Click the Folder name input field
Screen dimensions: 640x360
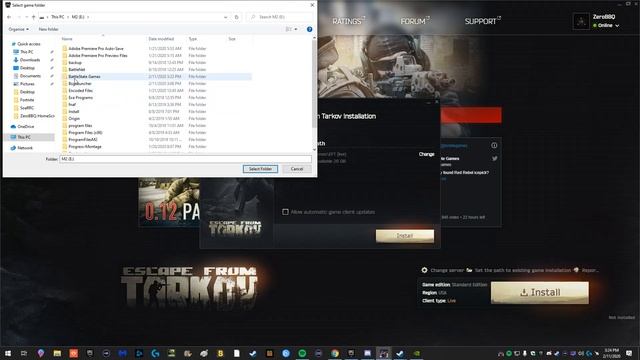point(186,159)
